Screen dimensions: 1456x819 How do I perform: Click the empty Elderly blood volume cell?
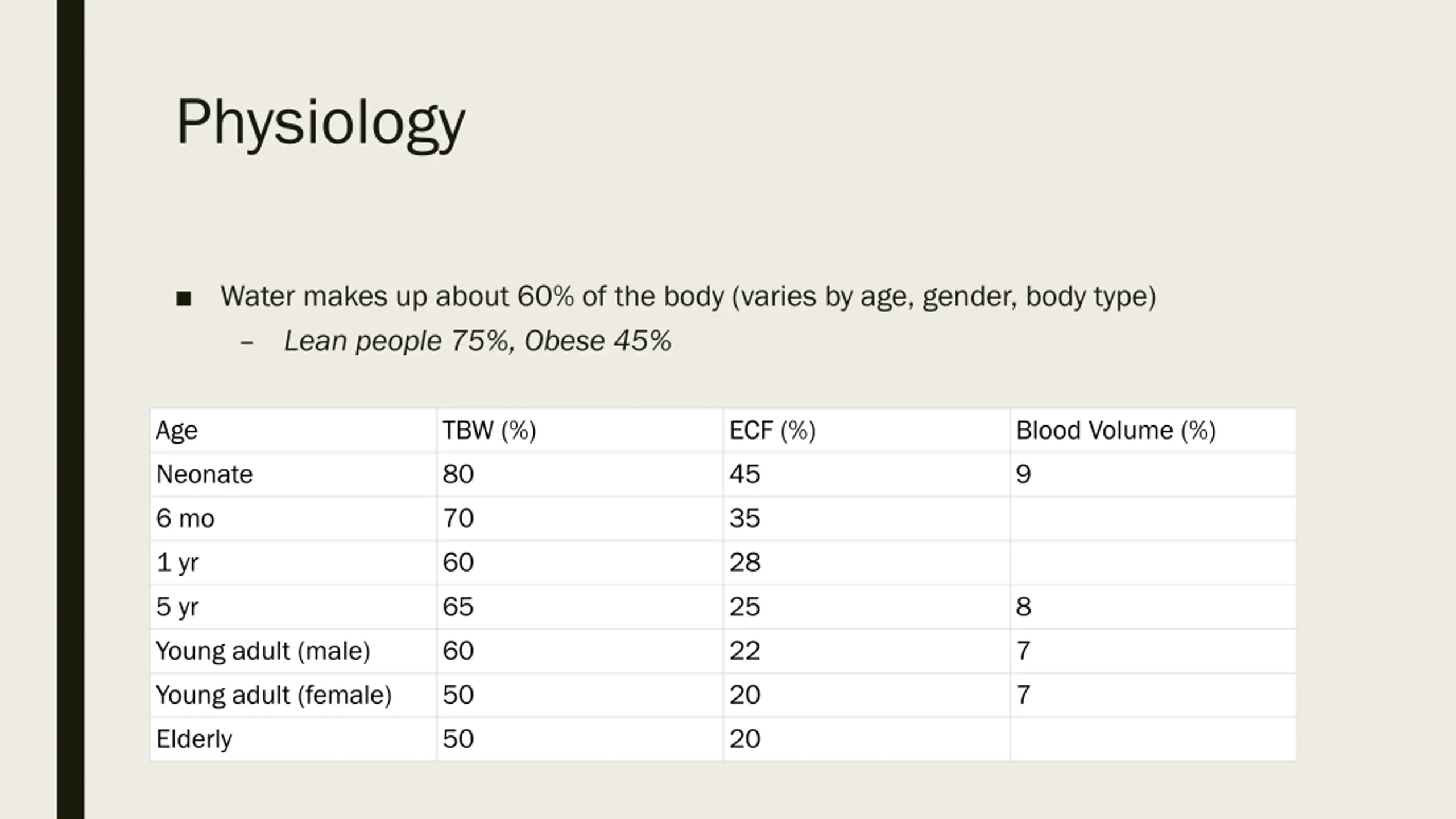1153,739
